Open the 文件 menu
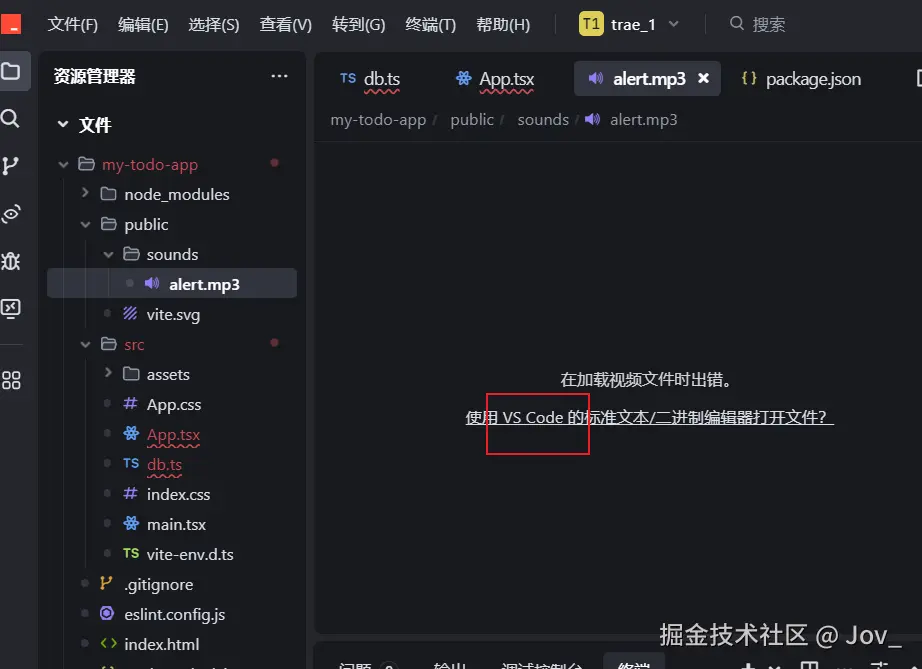Image resolution: width=922 pixels, height=669 pixels. (72, 24)
